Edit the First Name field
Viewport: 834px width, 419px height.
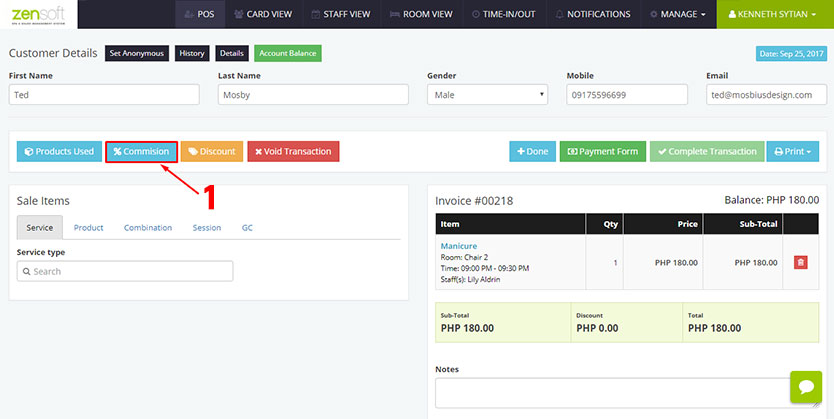point(104,95)
